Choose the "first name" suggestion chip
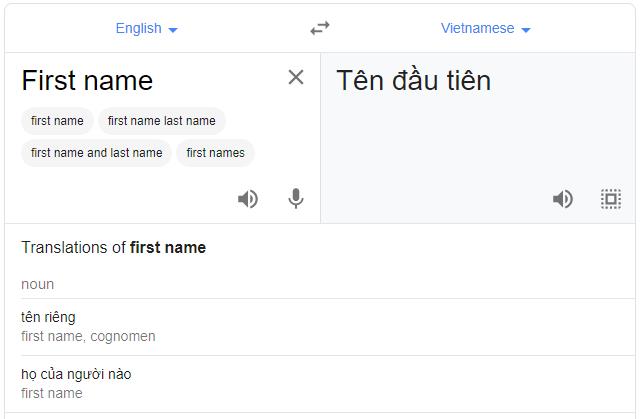The image size is (642, 419). pyautogui.click(x=57, y=121)
